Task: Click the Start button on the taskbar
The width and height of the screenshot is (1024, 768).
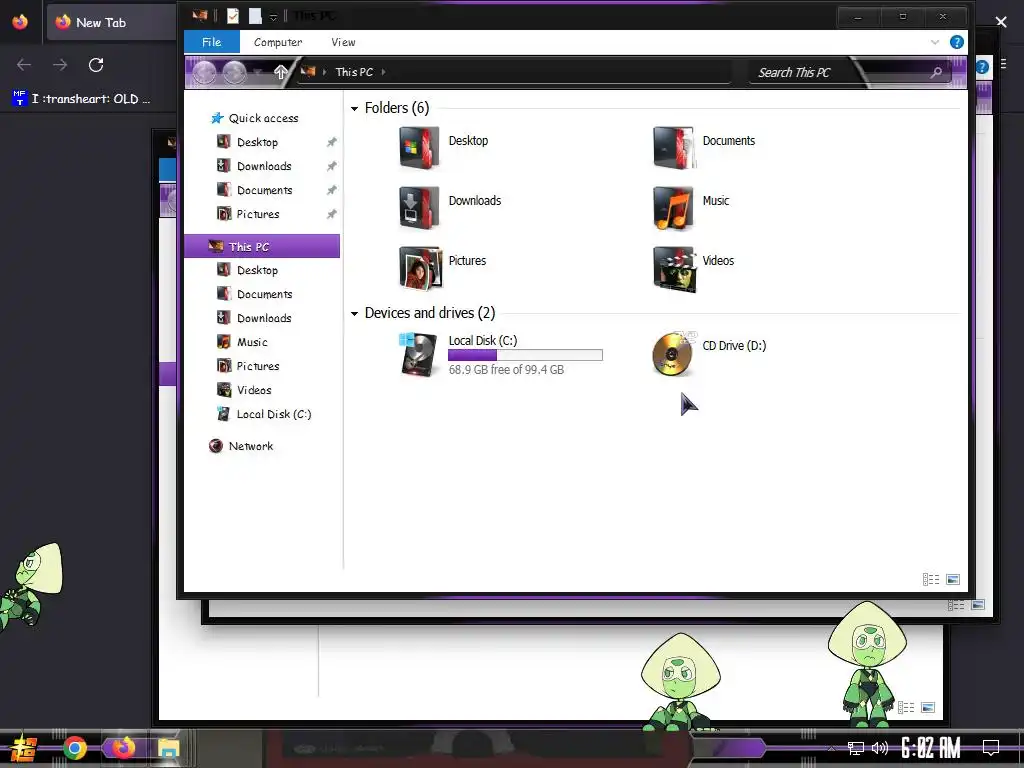Action: click(x=24, y=748)
